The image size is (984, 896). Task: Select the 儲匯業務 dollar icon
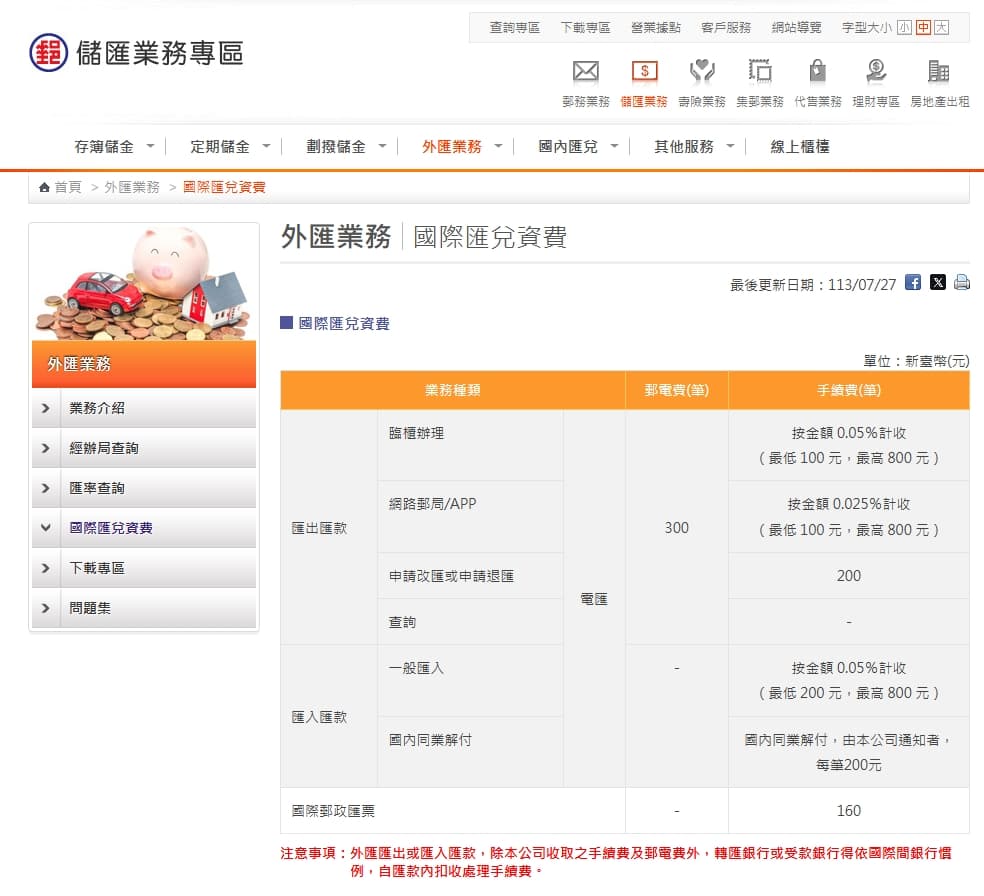tap(644, 72)
